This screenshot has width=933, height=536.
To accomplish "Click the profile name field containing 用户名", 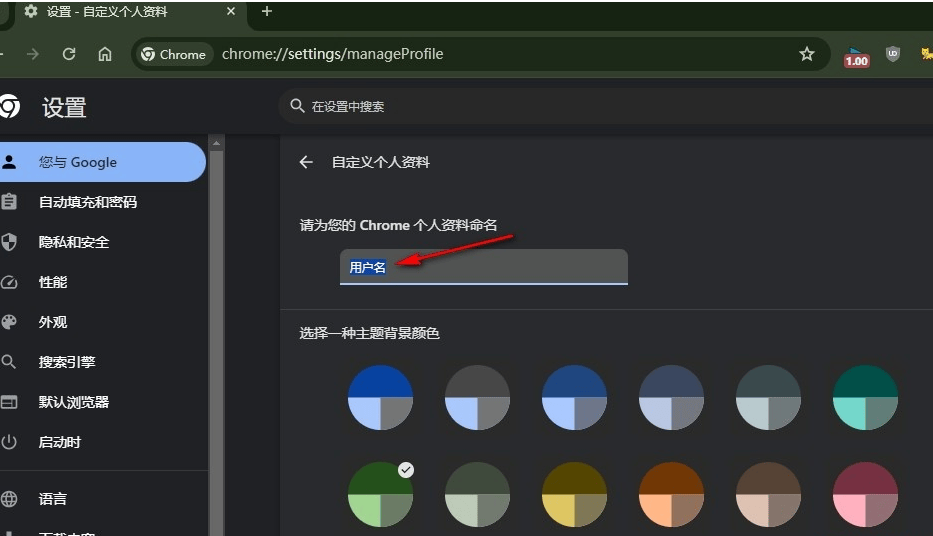I will click(x=483, y=267).
